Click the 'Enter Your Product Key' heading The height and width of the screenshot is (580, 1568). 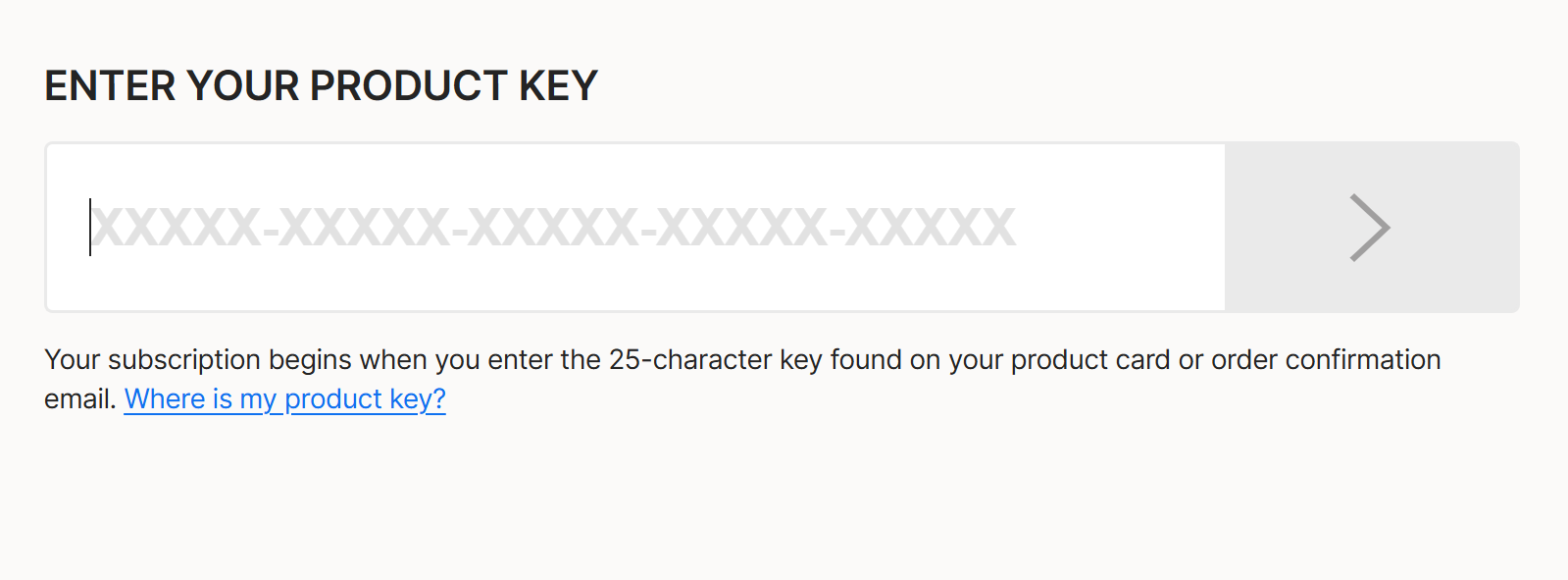click(x=321, y=86)
